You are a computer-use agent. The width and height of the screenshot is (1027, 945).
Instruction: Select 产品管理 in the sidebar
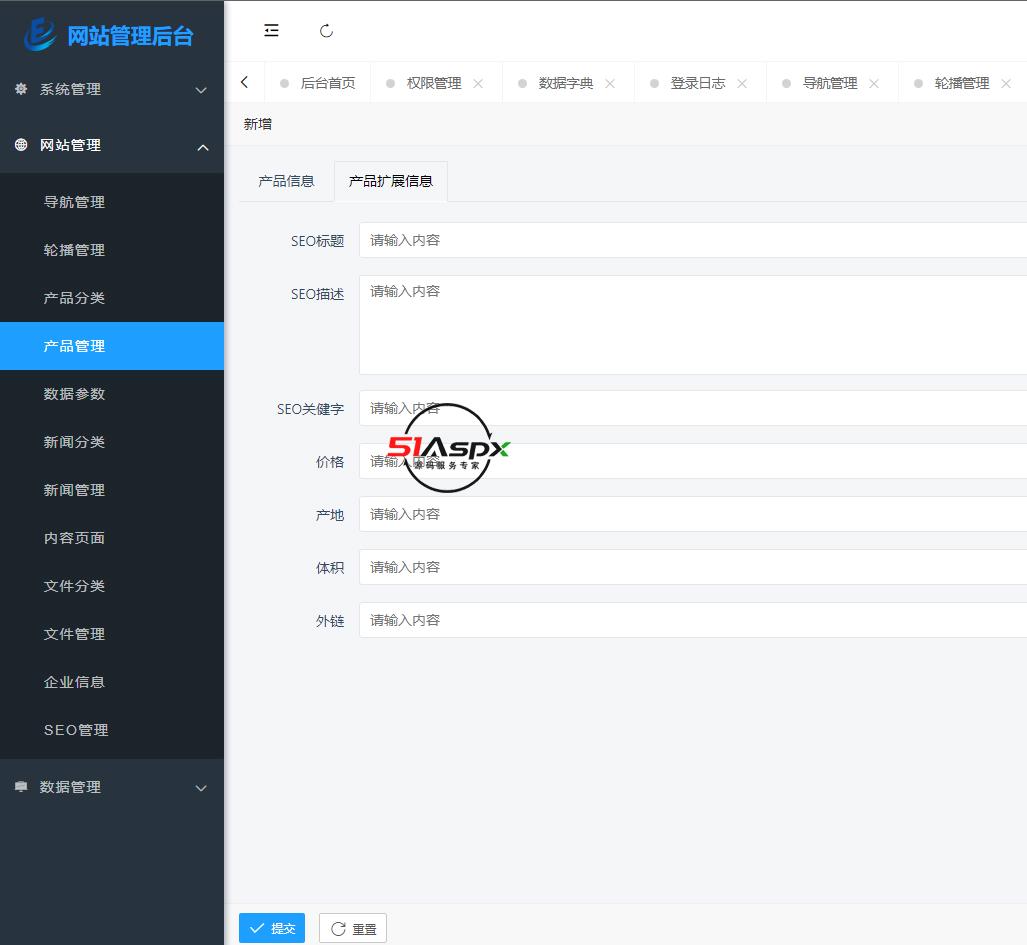(x=112, y=346)
